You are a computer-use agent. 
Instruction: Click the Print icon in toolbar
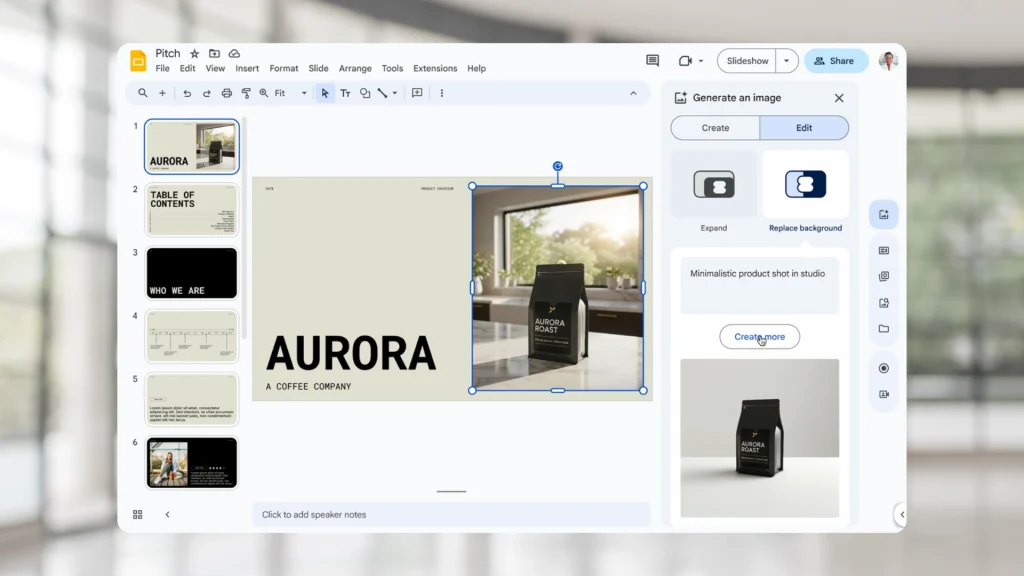coord(227,93)
